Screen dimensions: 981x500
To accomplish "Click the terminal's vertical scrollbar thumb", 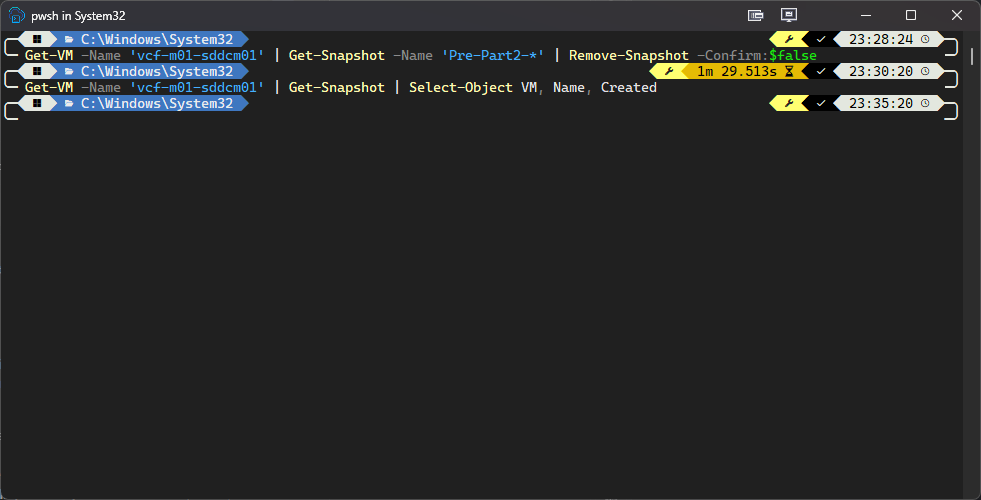I will [972, 55].
